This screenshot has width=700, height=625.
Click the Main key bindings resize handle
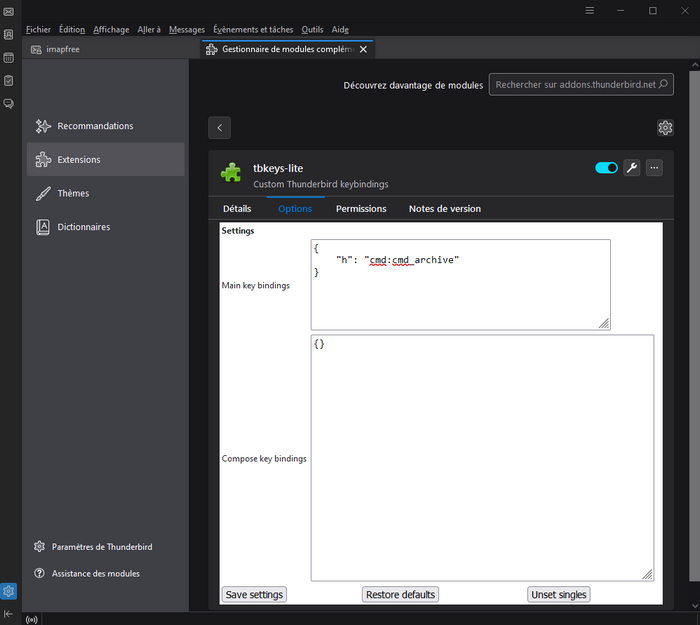point(604,324)
